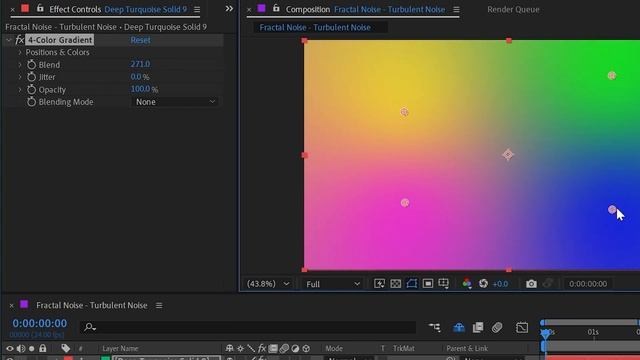Switch to the Render Queue tab
Viewport: 640px width, 360px height.
[513, 9]
